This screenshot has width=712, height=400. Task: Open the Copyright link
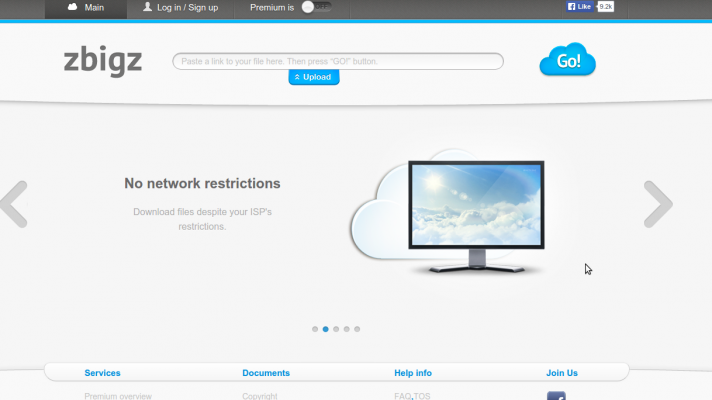coord(260,396)
